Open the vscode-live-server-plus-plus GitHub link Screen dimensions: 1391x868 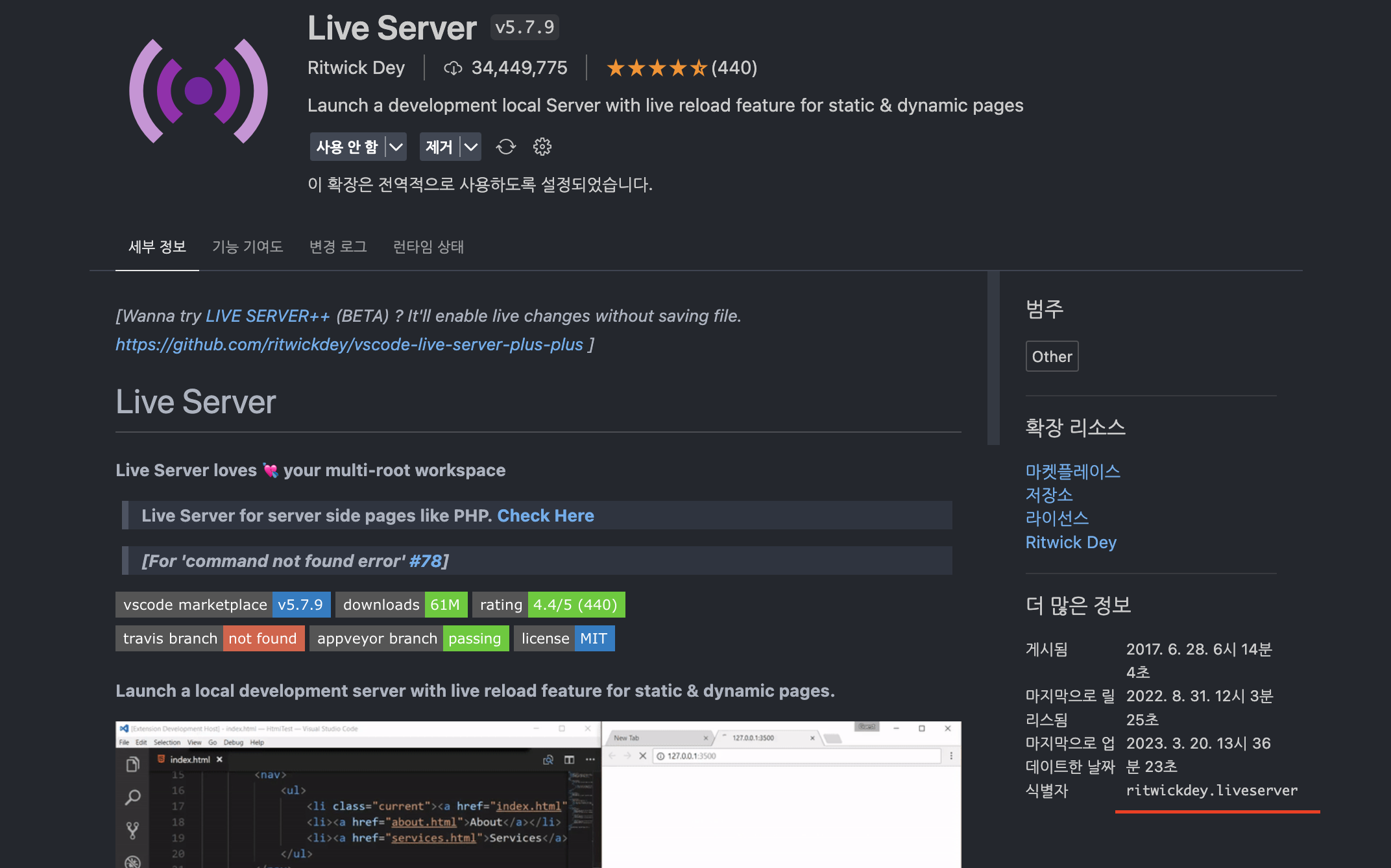[349, 344]
